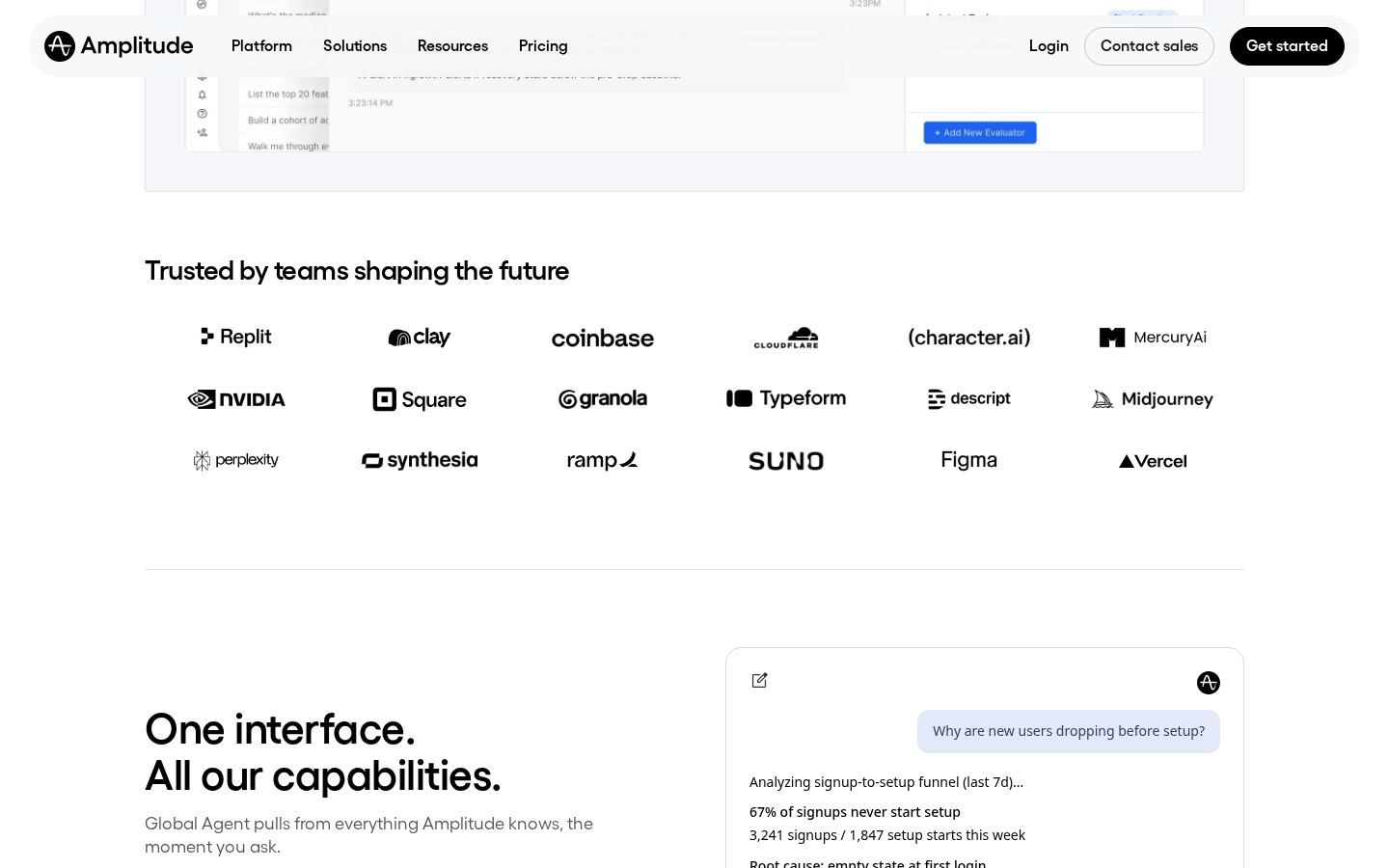Click the add people icon in the preview sidebar
This screenshot has height=868, width=1389.
click(x=202, y=132)
